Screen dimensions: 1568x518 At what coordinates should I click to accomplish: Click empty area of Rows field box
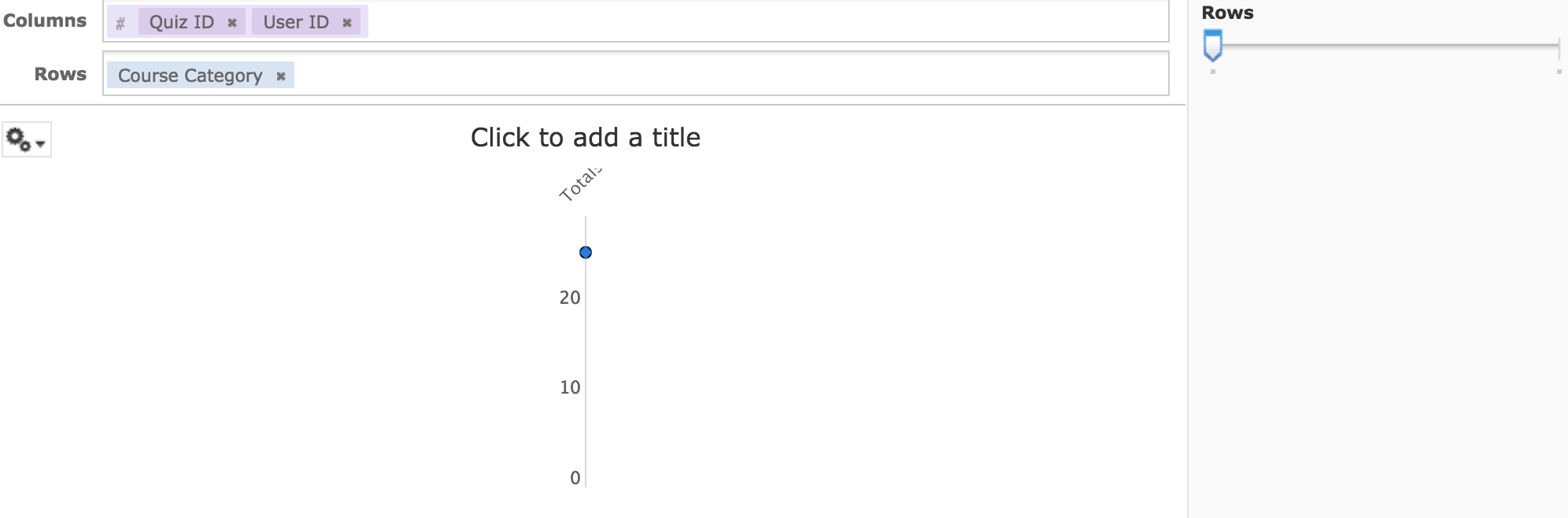coord(708,75)
